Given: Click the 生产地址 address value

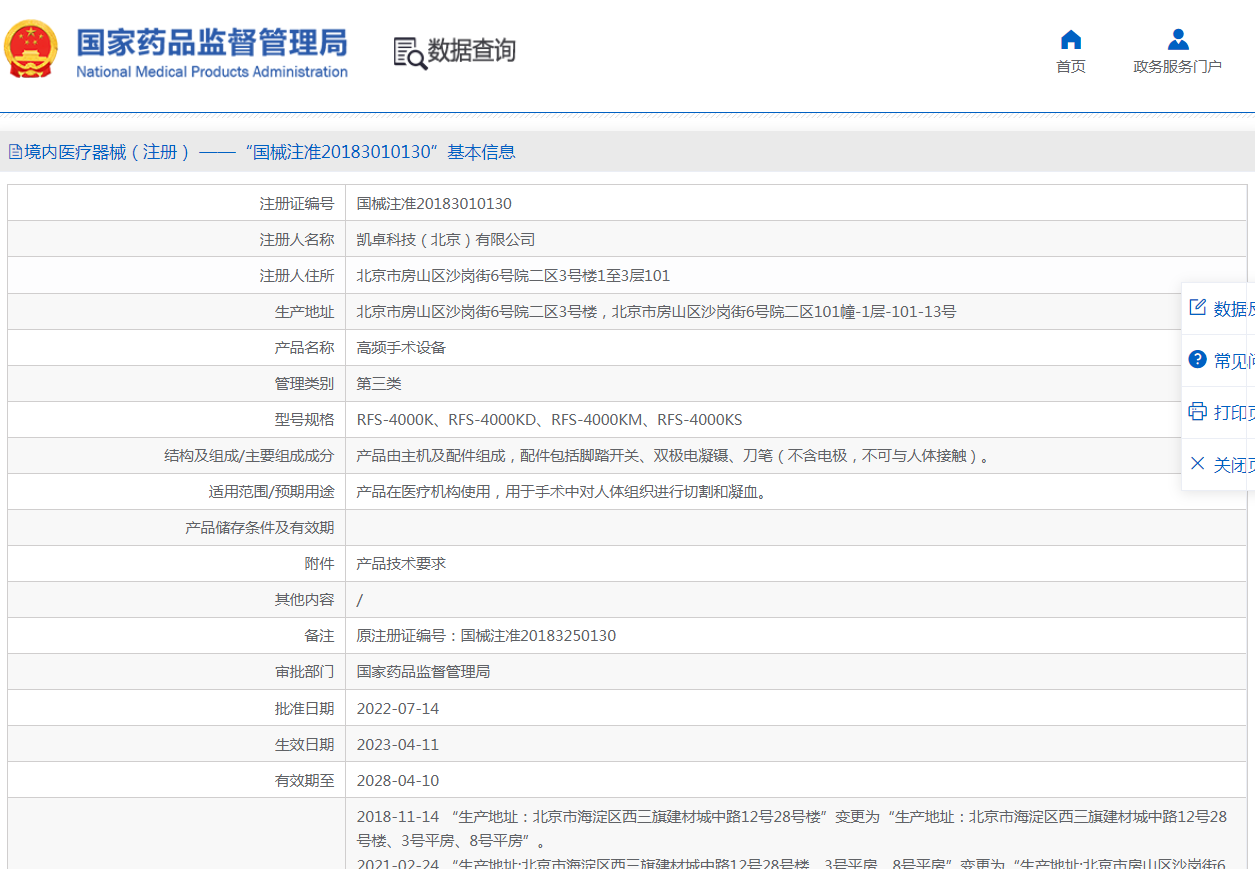Looking at the screenshot, I should click(656, 312).
